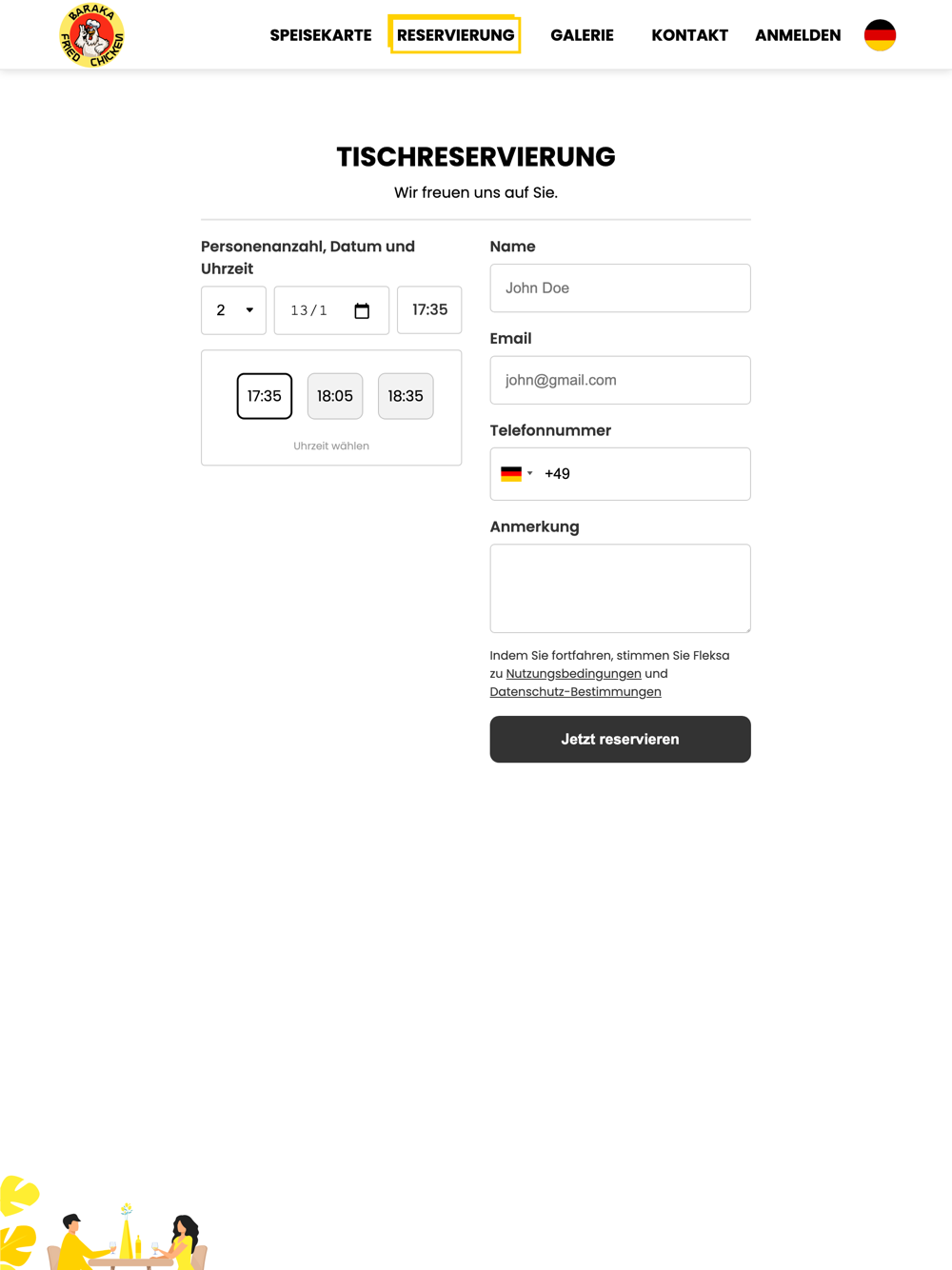Click Anmelden to log in
The image size is (952, 1270).
pyautogui.click(x=798, y=35)
